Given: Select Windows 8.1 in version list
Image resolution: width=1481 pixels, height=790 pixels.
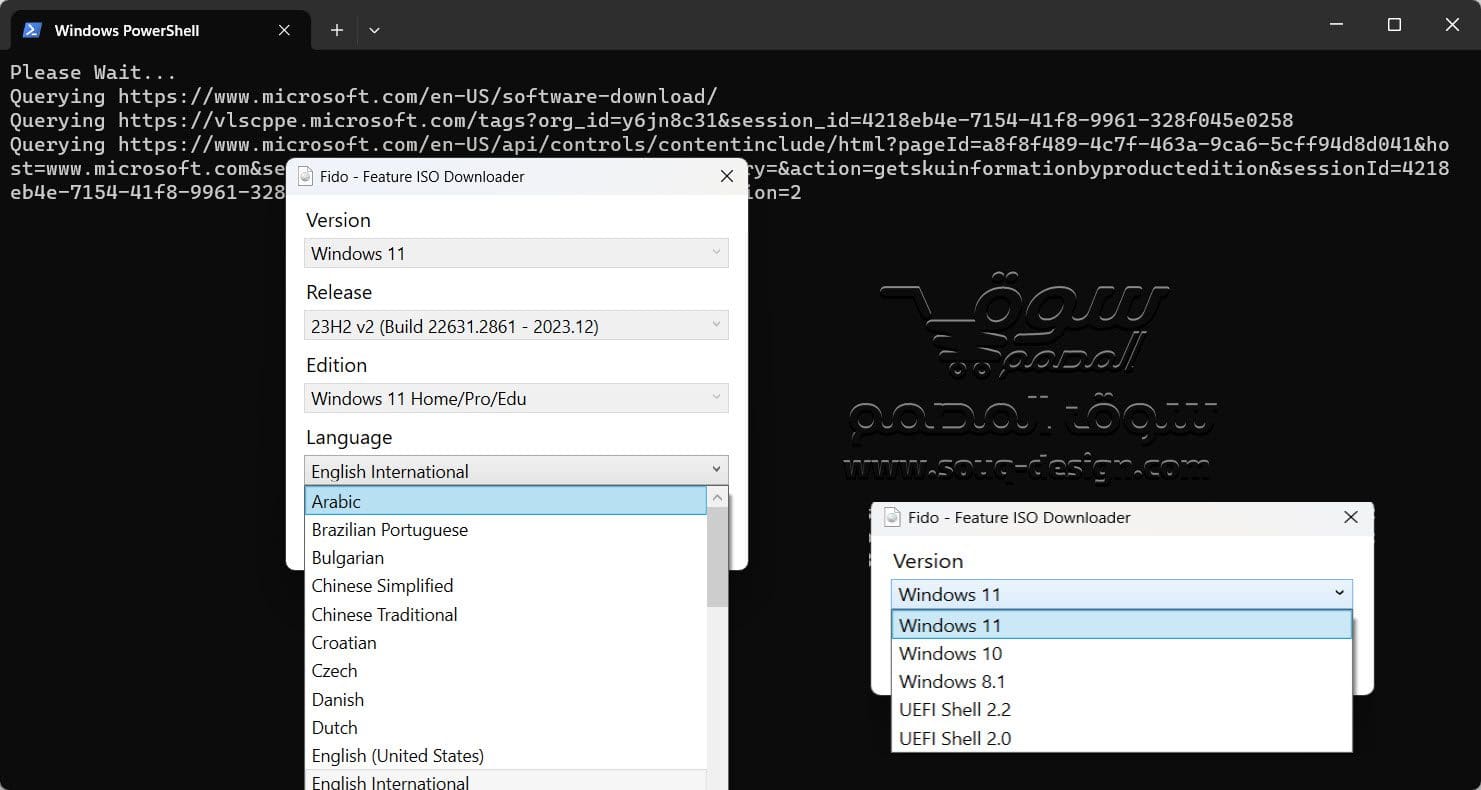Looking at the screenshot, I should pyautogui.click(x=1121, y=682).
